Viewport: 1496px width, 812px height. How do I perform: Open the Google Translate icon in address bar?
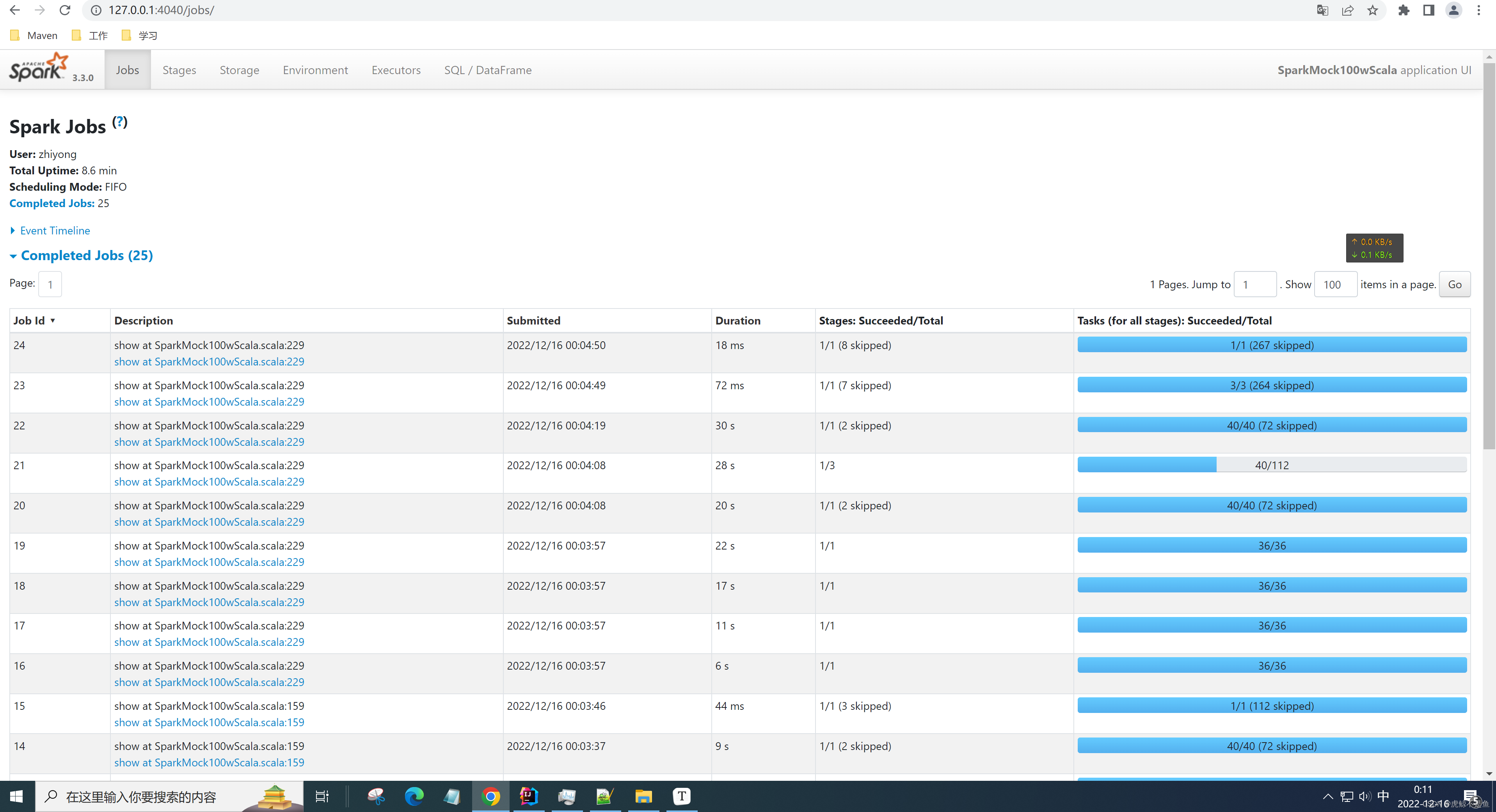(x=1322, y=10)
